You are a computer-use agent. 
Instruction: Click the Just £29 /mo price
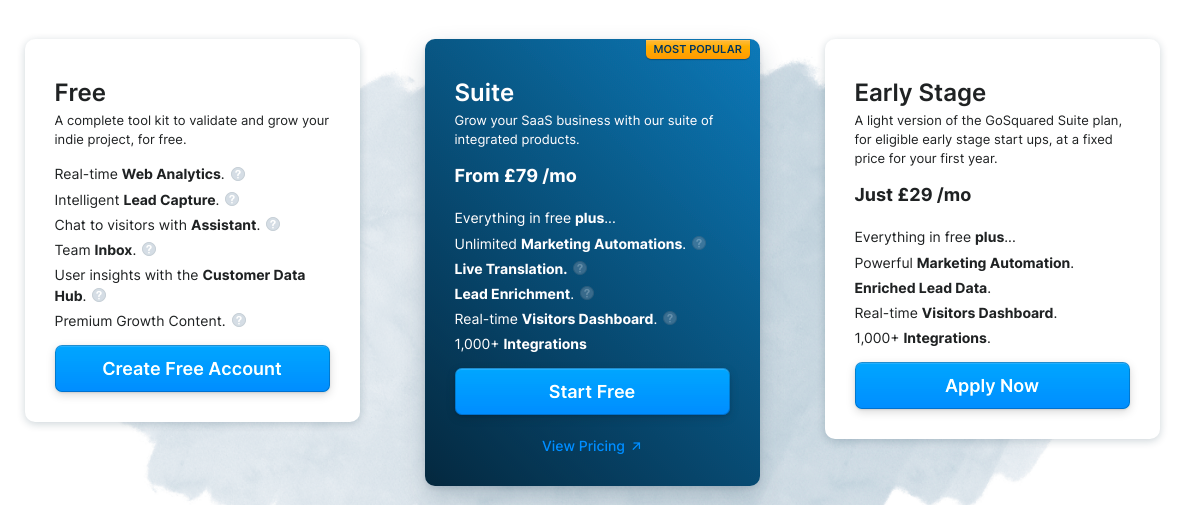pyautogui.click(x=912, y=195)
